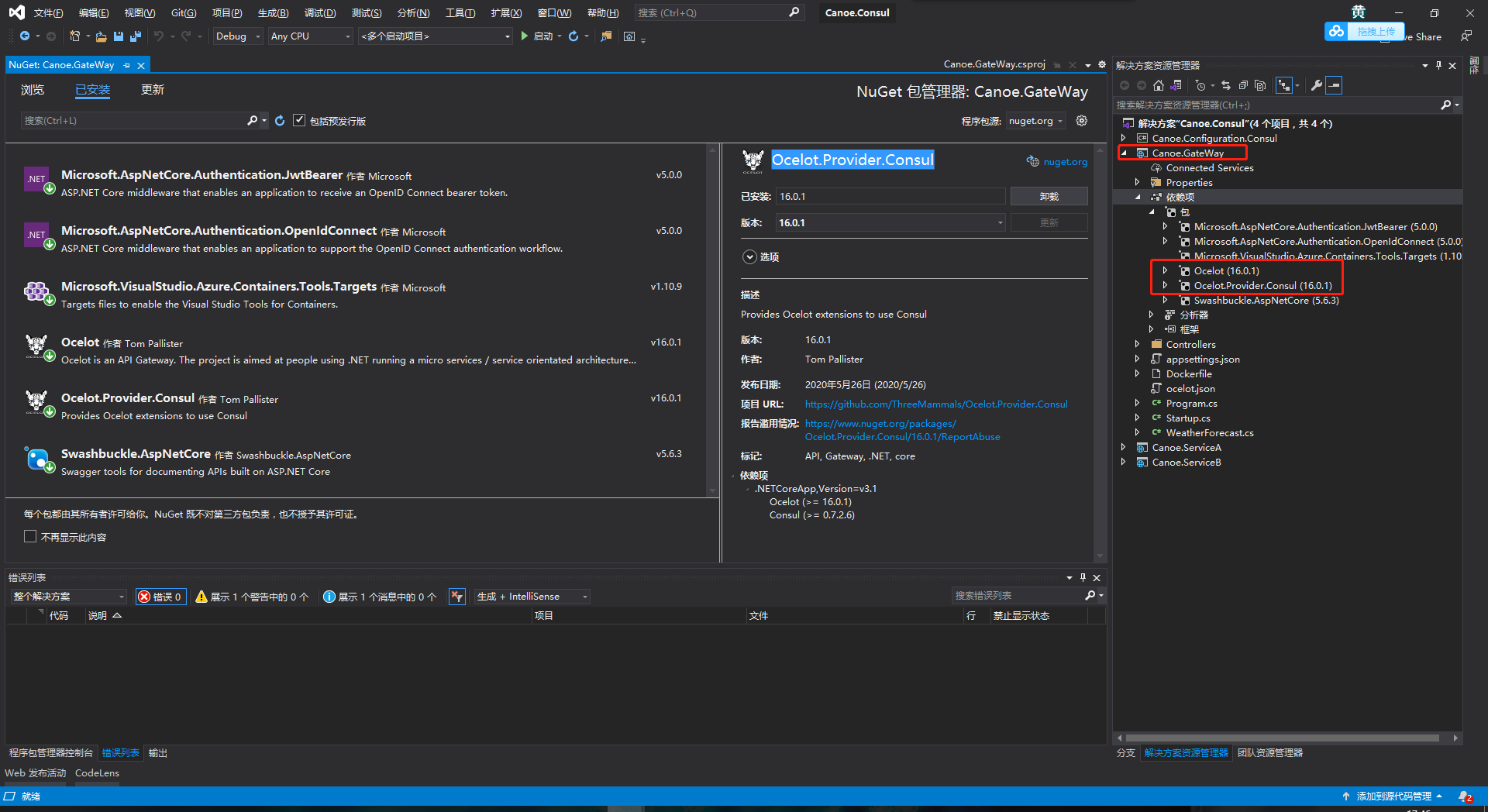Pin the Solution Explorer panel
The image size is (1488, 812).
1438,66
